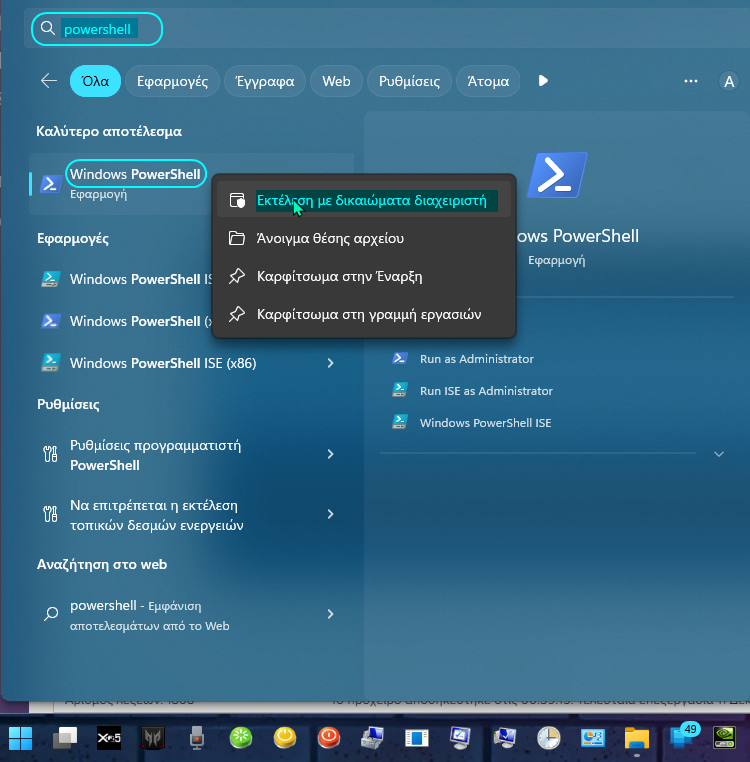This screenshot has width=750, height=762.
Task: Click the yellow power taskbar icon
Action: [285, 738]
